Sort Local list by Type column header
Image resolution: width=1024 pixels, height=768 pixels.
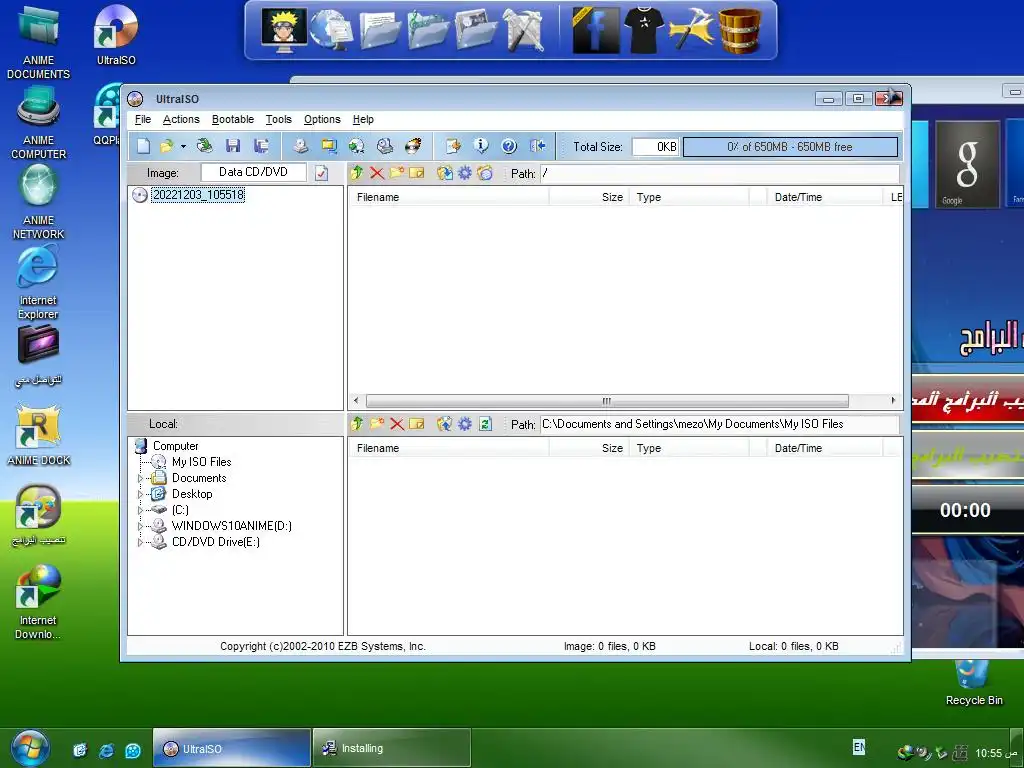point(688,448)
